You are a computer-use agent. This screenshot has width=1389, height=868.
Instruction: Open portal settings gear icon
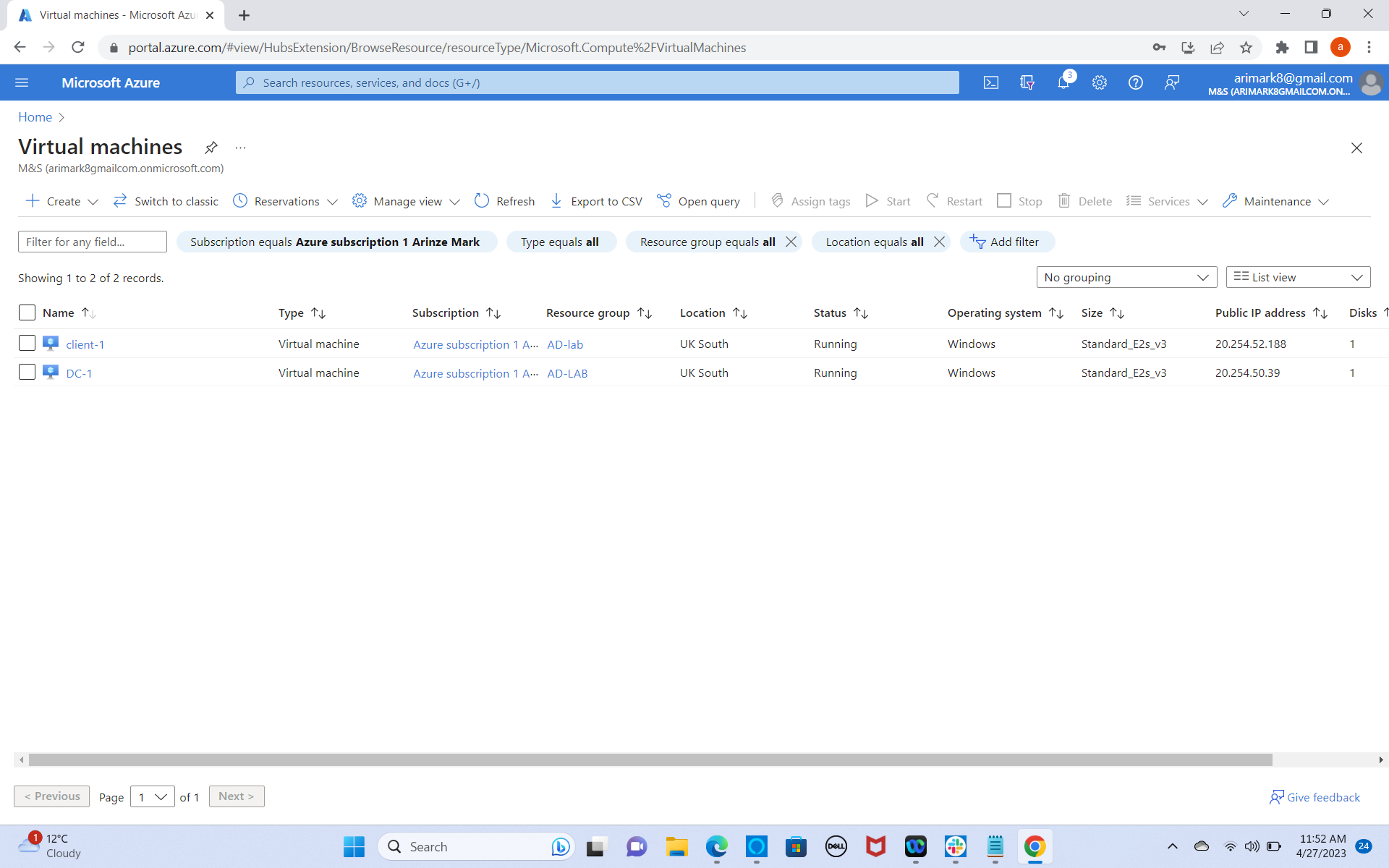click(1100, 82)
